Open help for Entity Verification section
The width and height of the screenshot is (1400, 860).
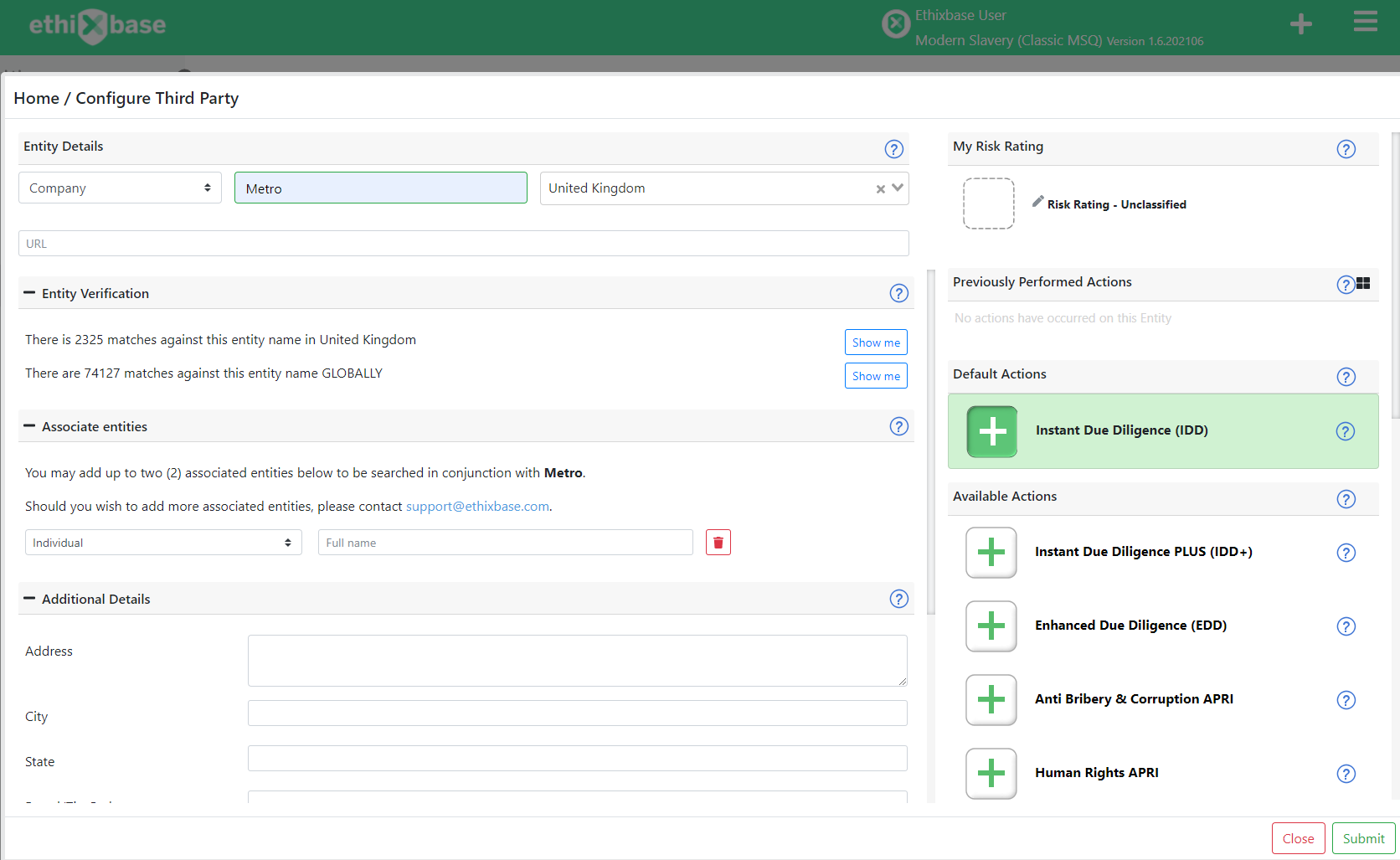point(898,293)
